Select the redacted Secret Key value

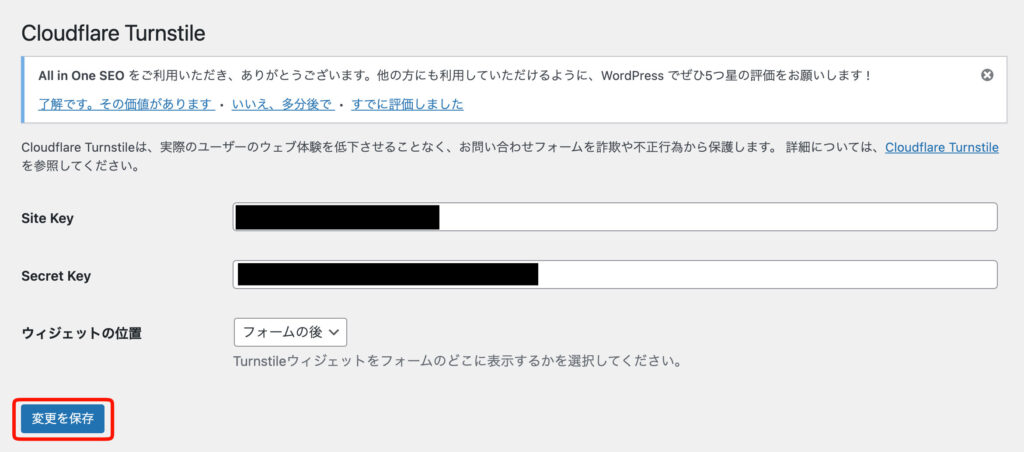pos(388,274)
